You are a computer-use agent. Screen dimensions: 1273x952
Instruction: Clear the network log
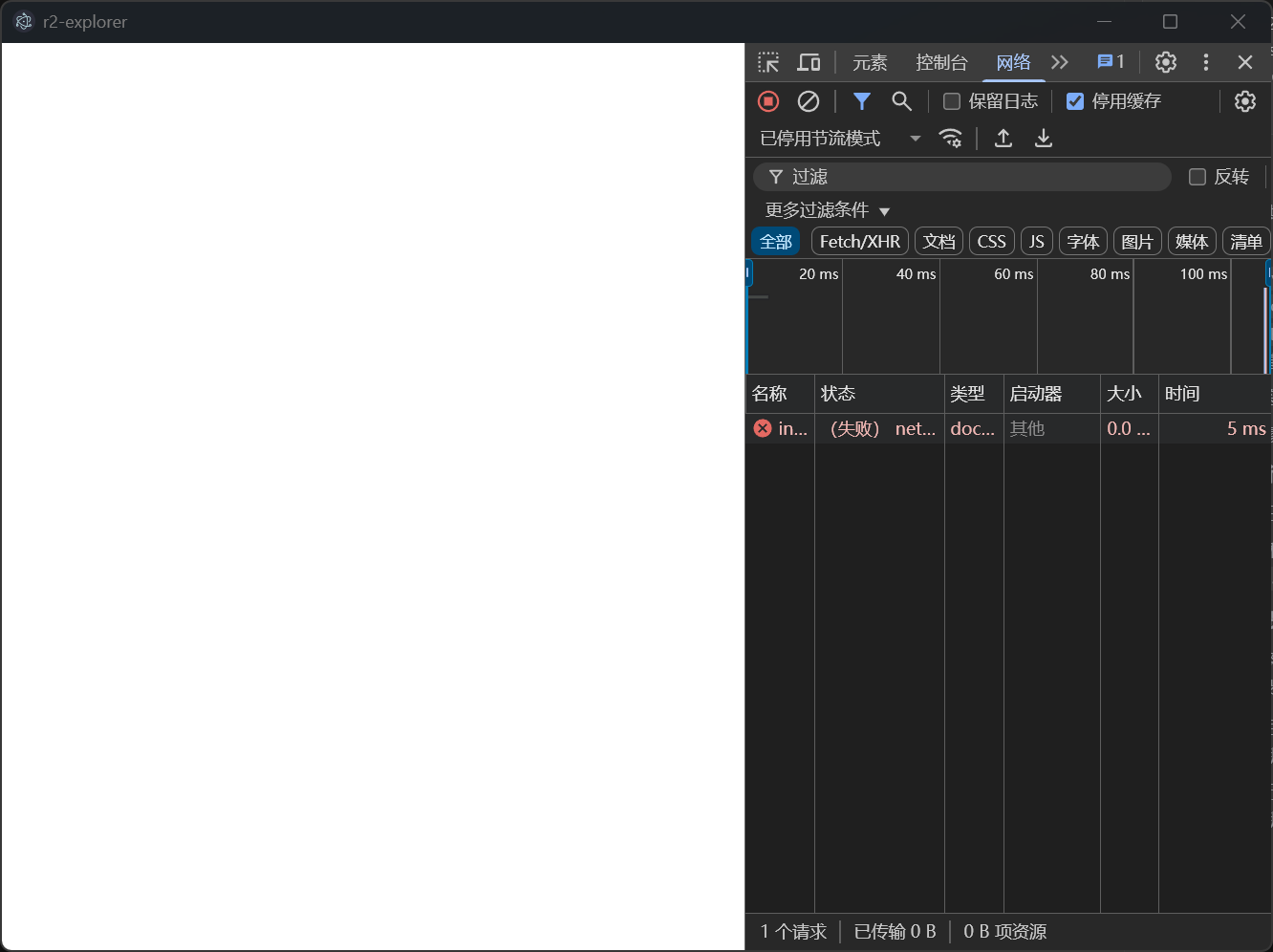809,101
